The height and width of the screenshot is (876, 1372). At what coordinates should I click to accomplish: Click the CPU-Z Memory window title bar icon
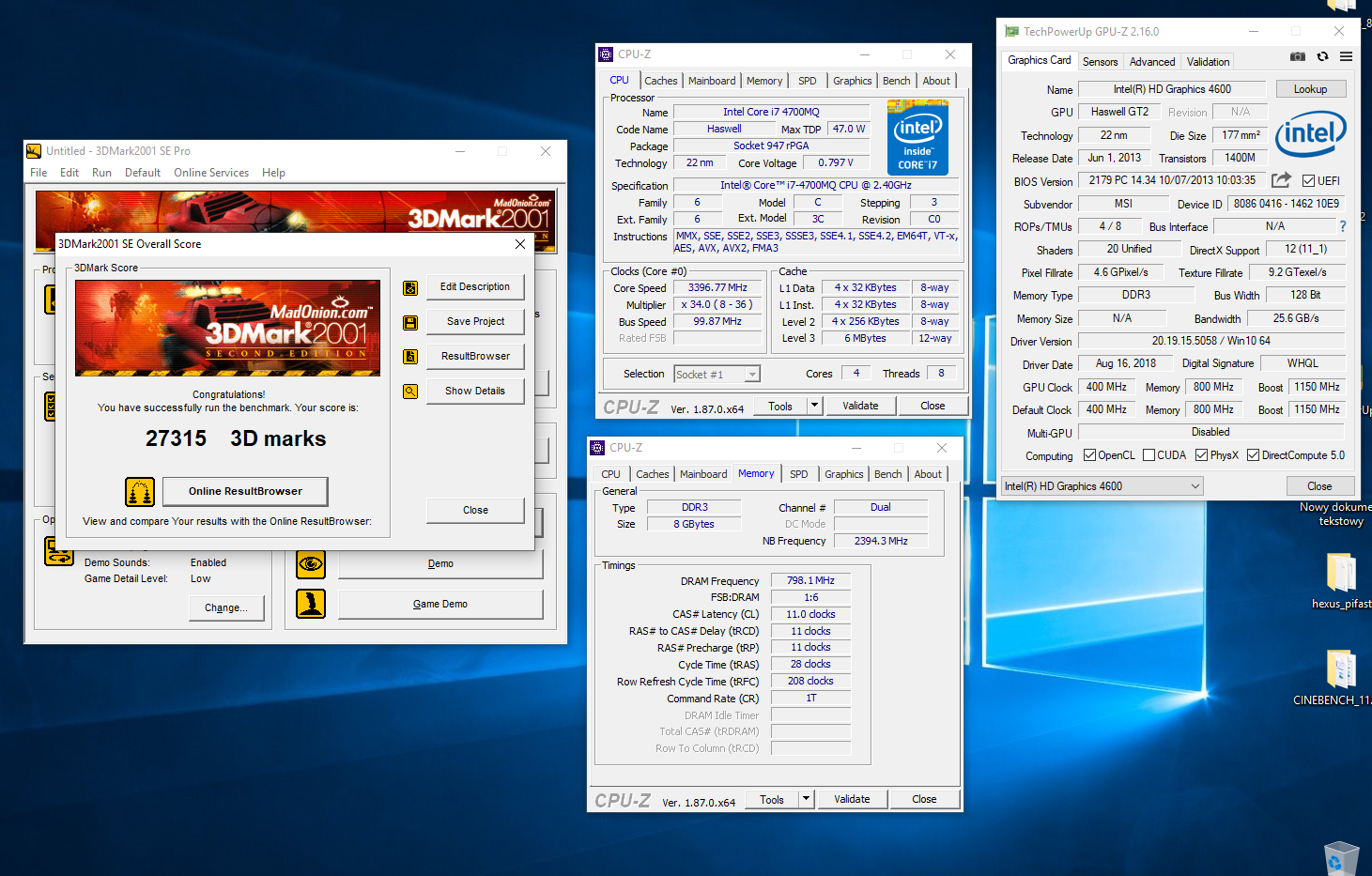click(597, 448)
